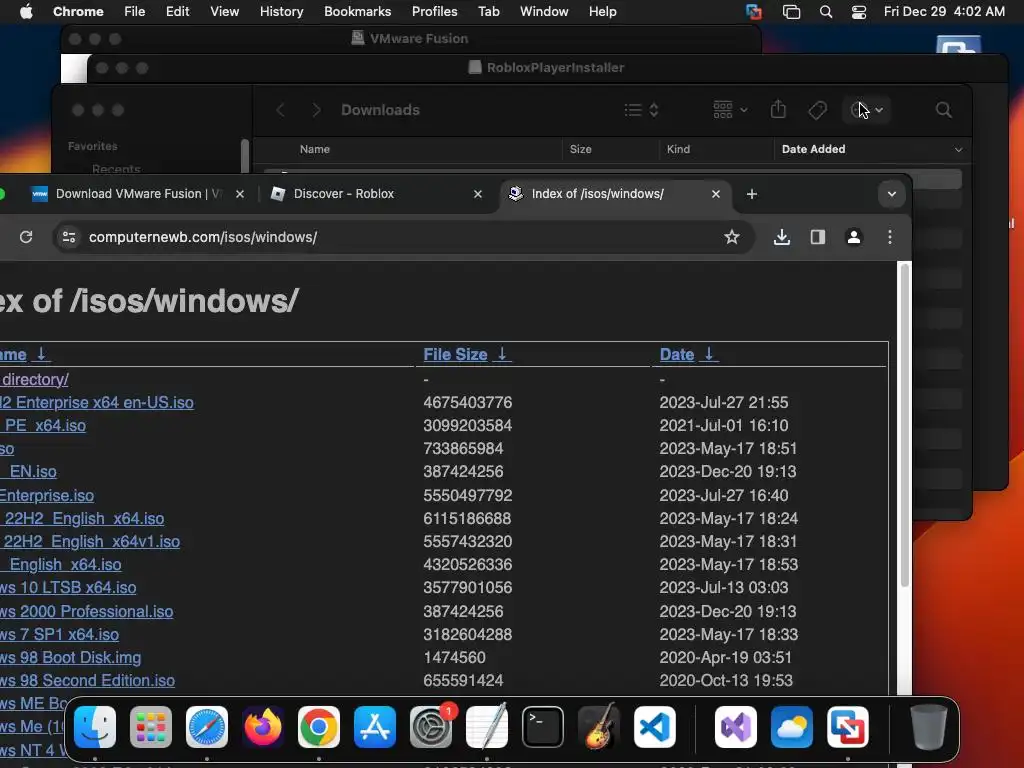The image size is (1024, 768).
Task: Open VMware Fusion from the Dock
Action: point(848,727)
